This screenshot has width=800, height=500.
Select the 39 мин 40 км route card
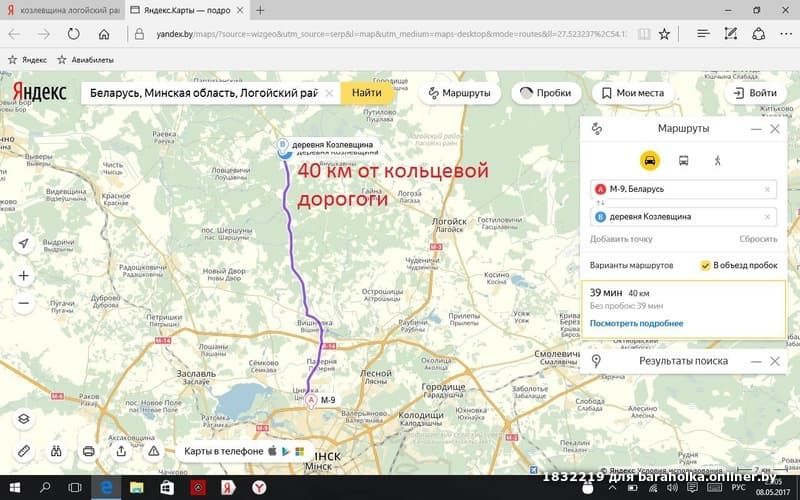683,309
